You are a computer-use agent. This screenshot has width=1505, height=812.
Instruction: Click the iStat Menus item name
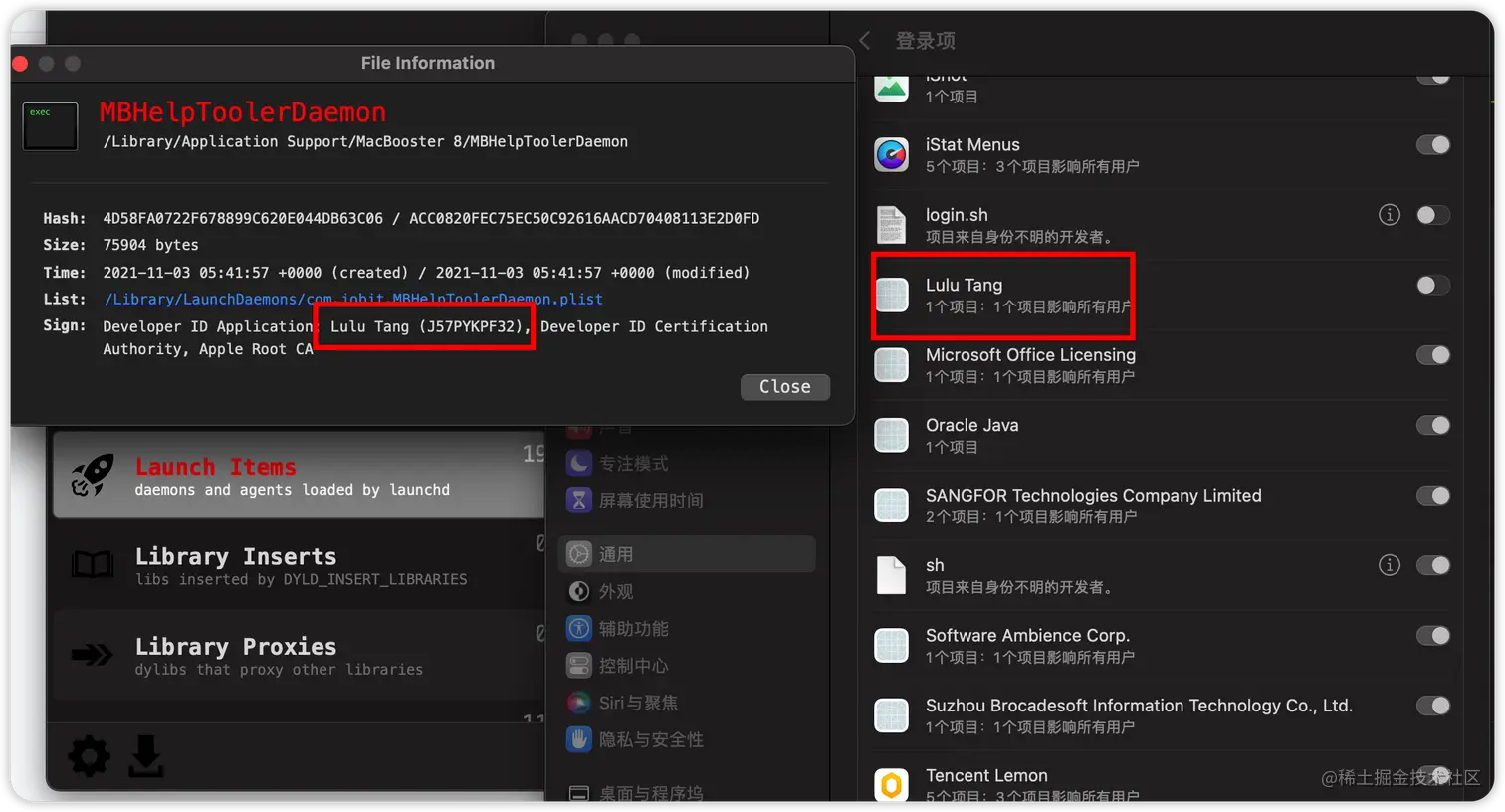click(972, 144)
